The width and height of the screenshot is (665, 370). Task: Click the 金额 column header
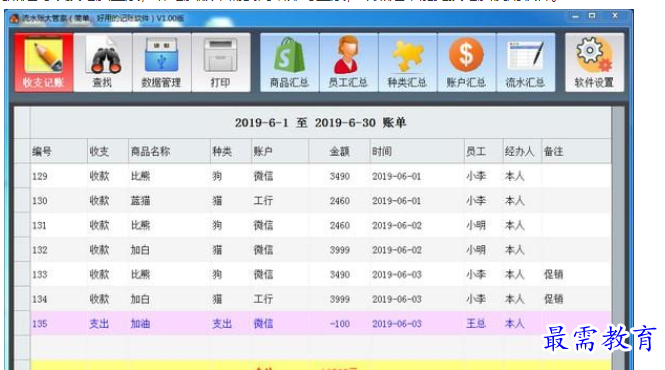tap(340, 151)
